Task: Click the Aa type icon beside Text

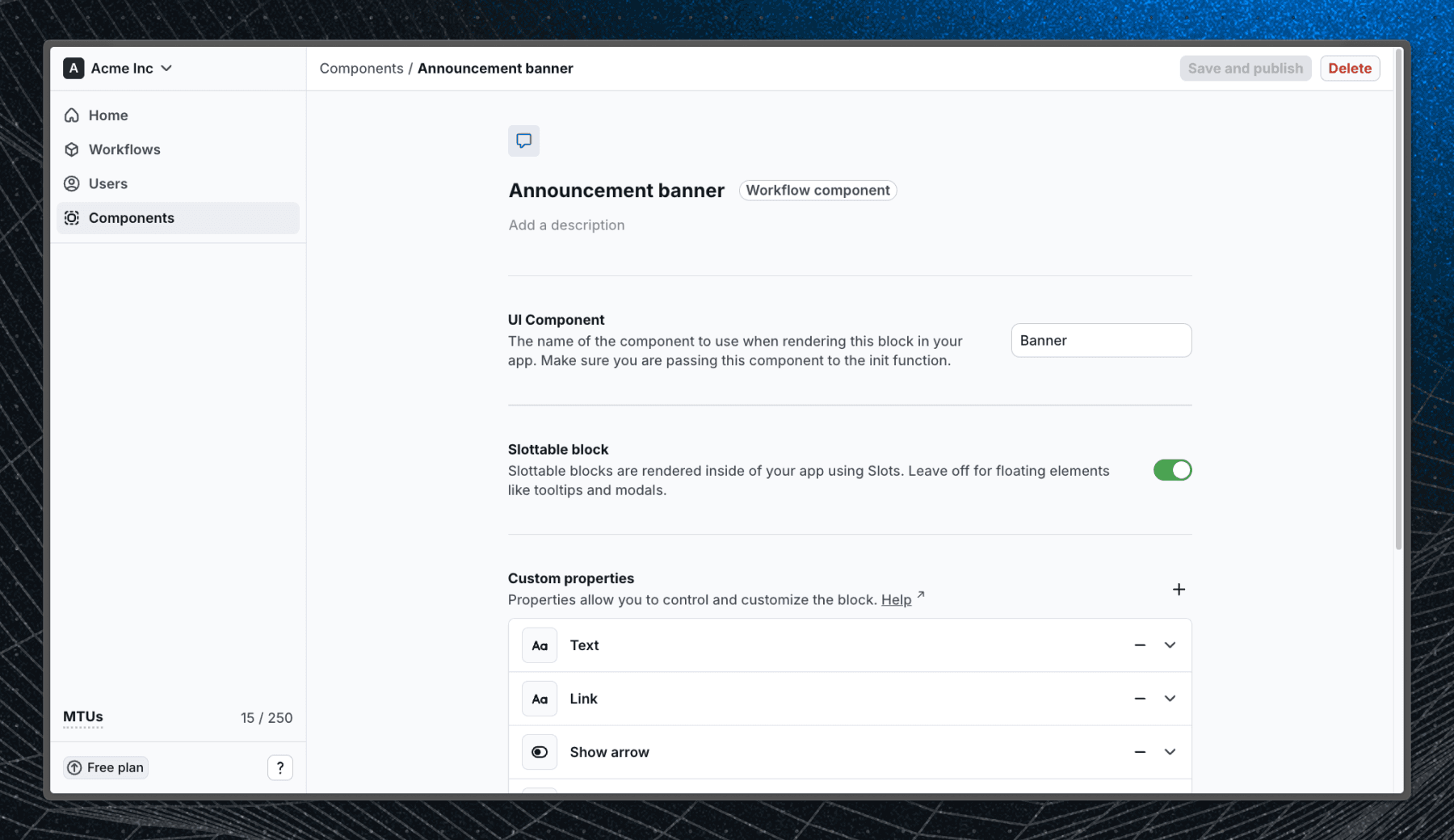Action: (540, 645)
